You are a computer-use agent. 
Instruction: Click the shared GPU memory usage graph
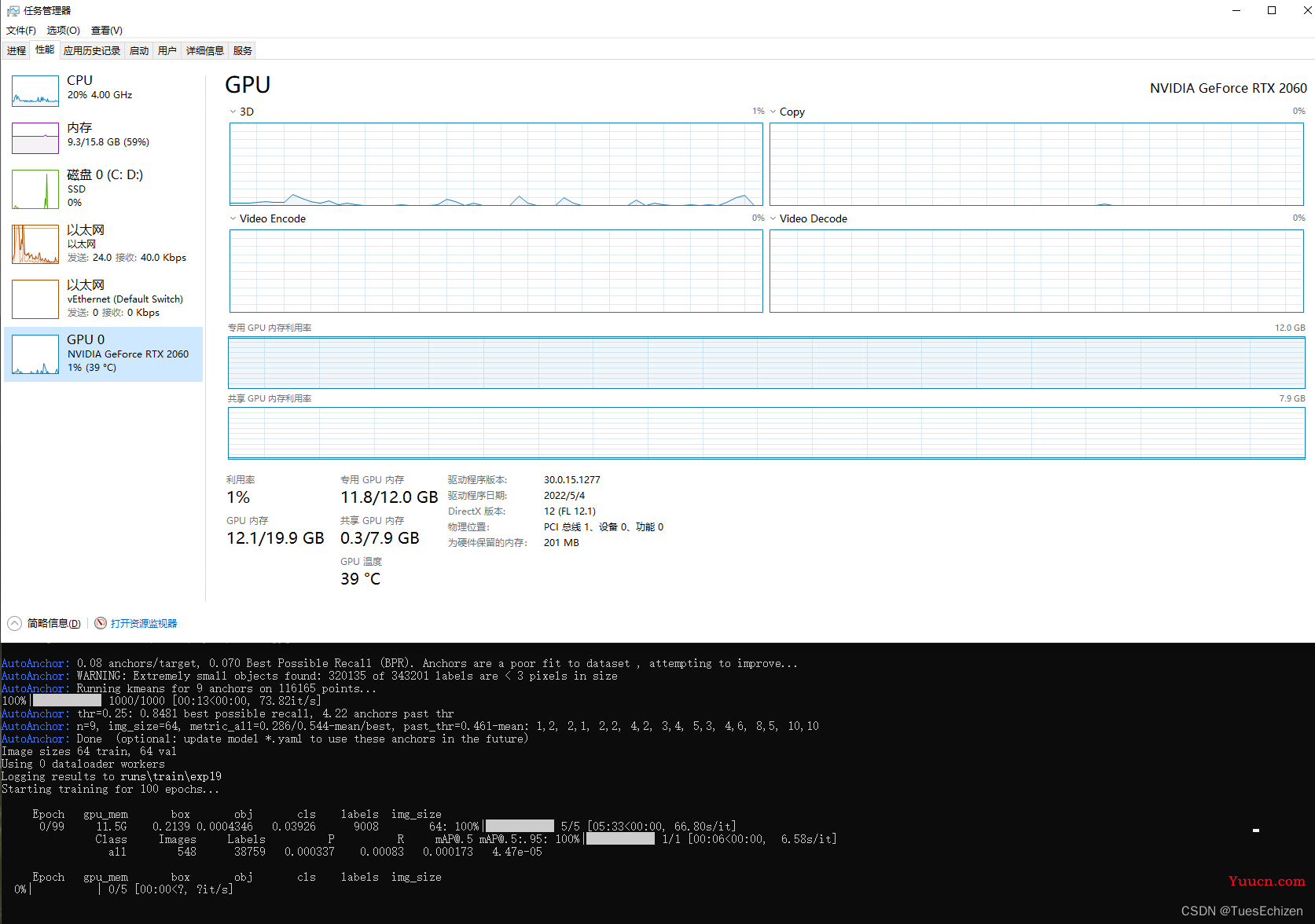tap(766, 433)
